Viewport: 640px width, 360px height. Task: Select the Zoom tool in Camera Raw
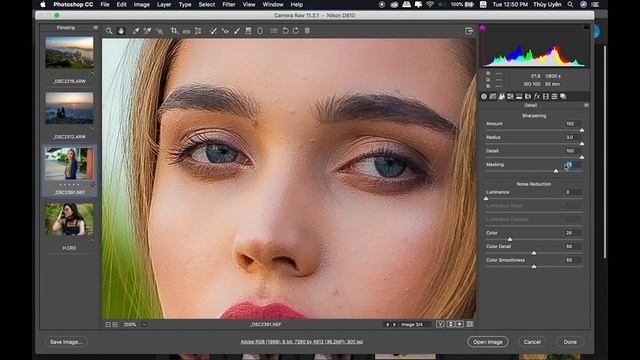pyautogui.click(x=109, y=31)
